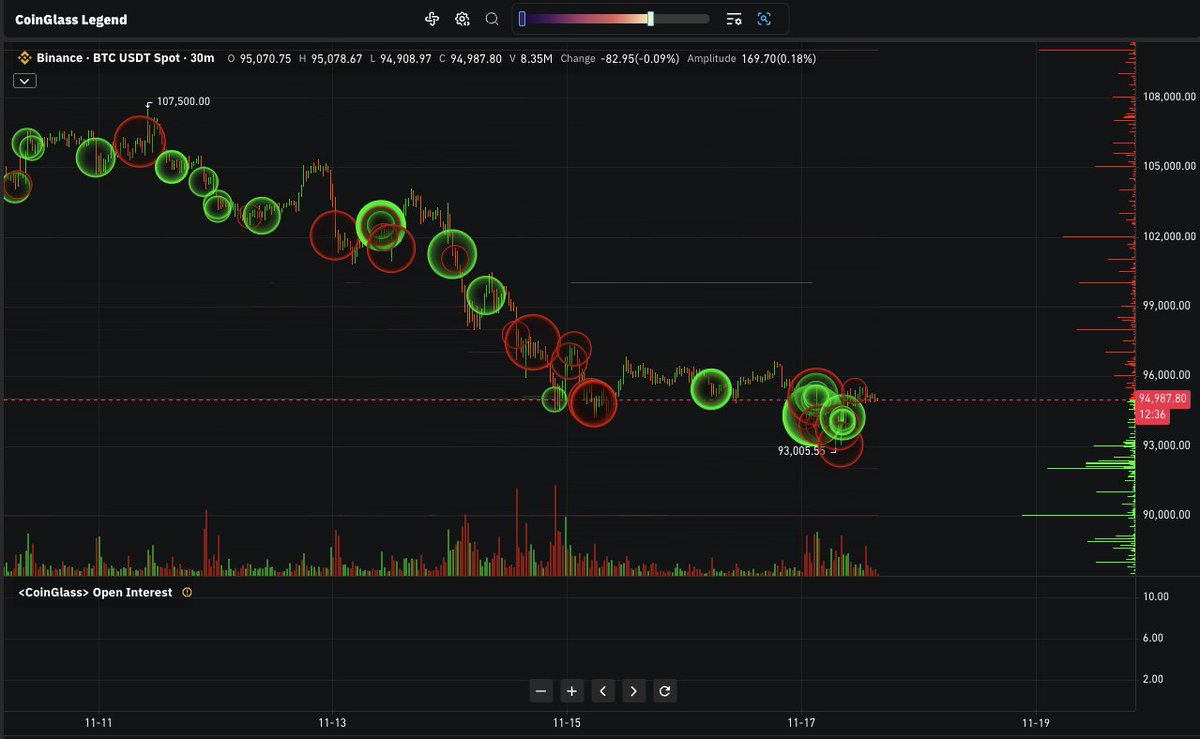This screenshot has width=1200, height=739.
Task: Click the 11-17 date on time axis
Action: point(801,722)
